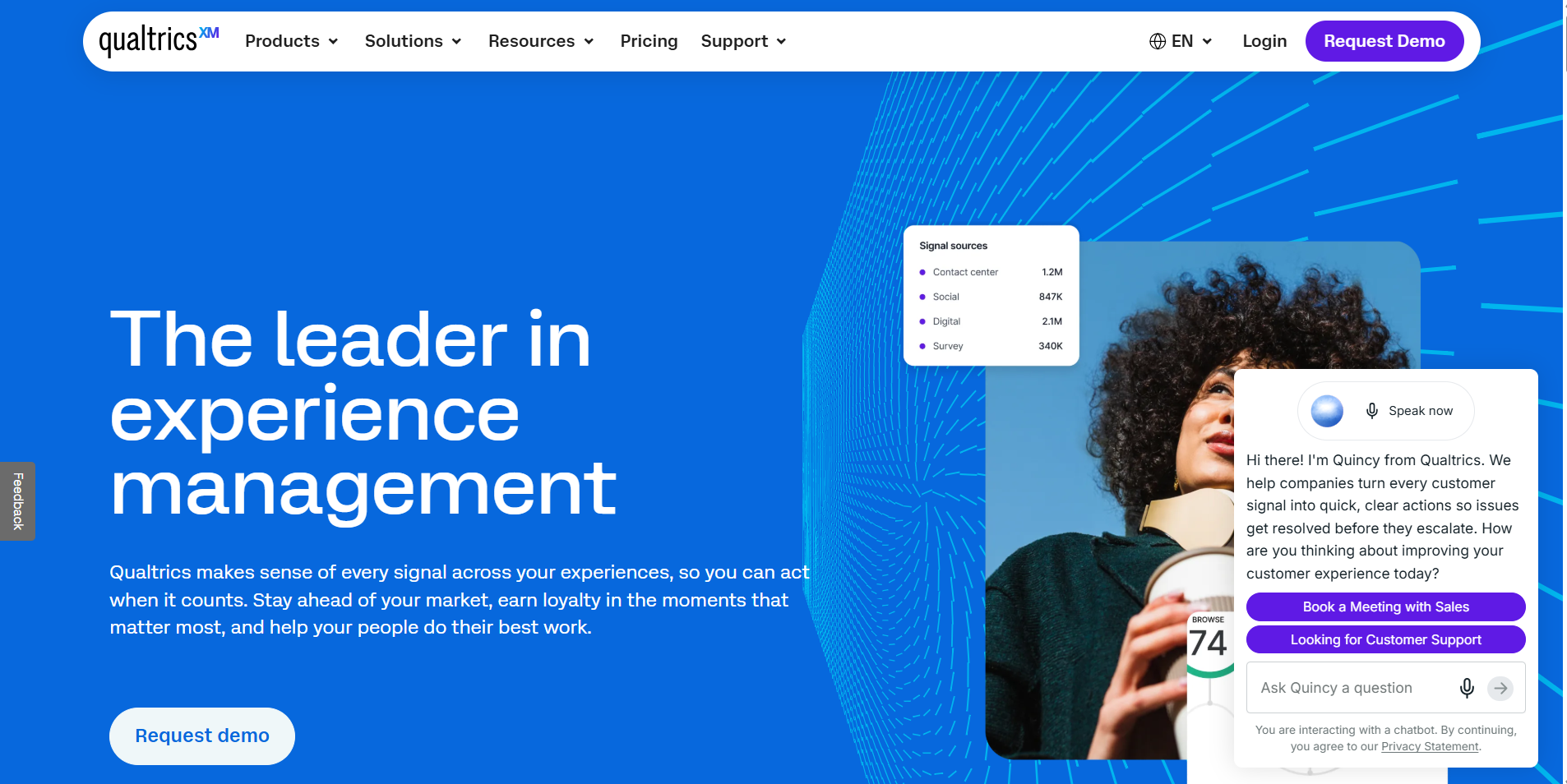1567x784 pixels.
Task: Click the send arrow in Quincy chat
Action: point(1500,688)
